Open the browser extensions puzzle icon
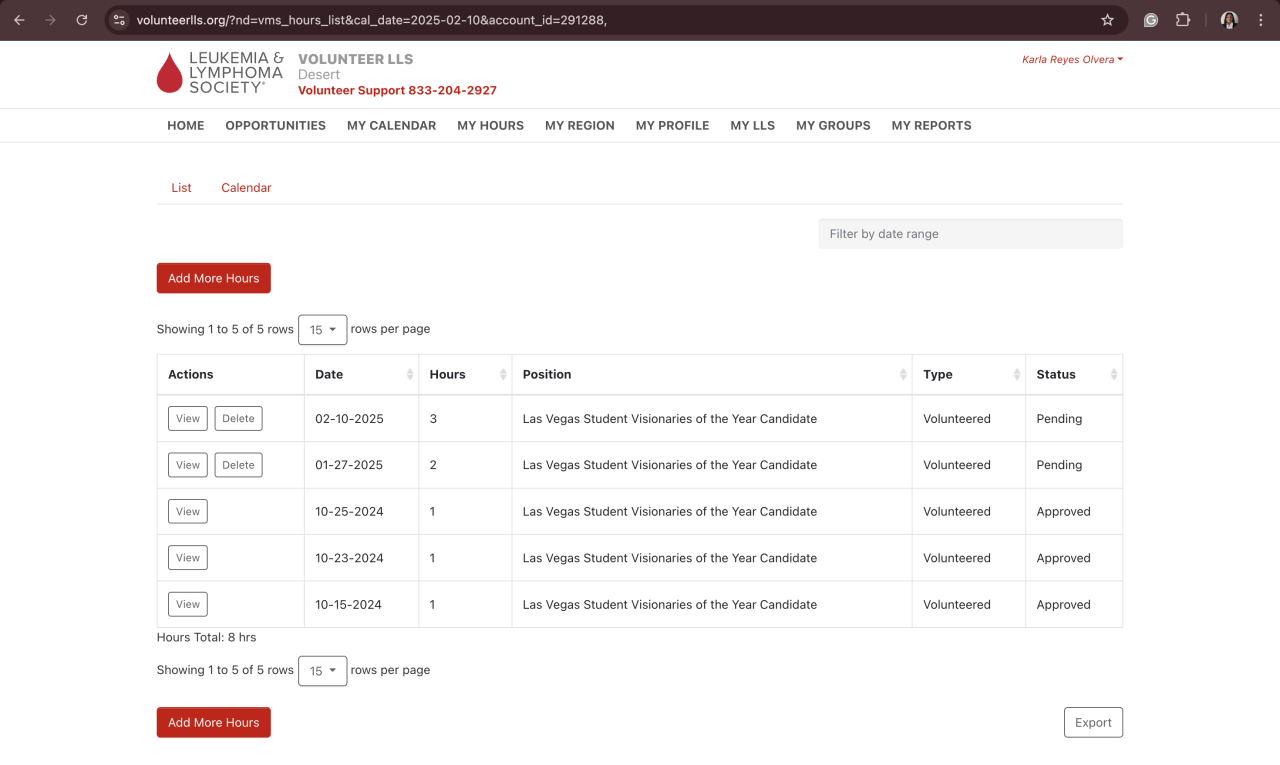Viewport: 1280px width, 765px height. [1183, 20]
